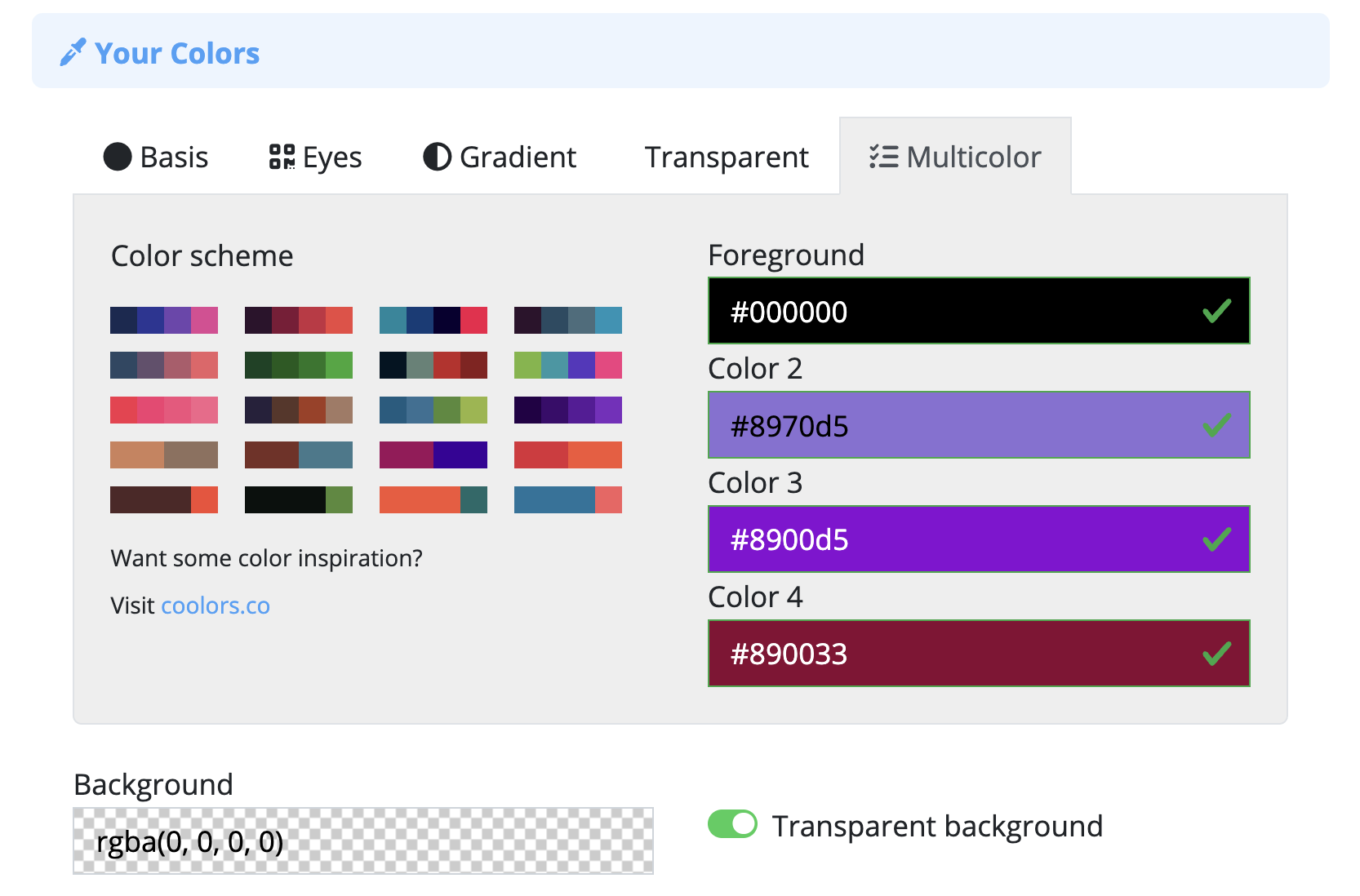
Task: Click the Multicolor list icon
Action: click(883, 157)
